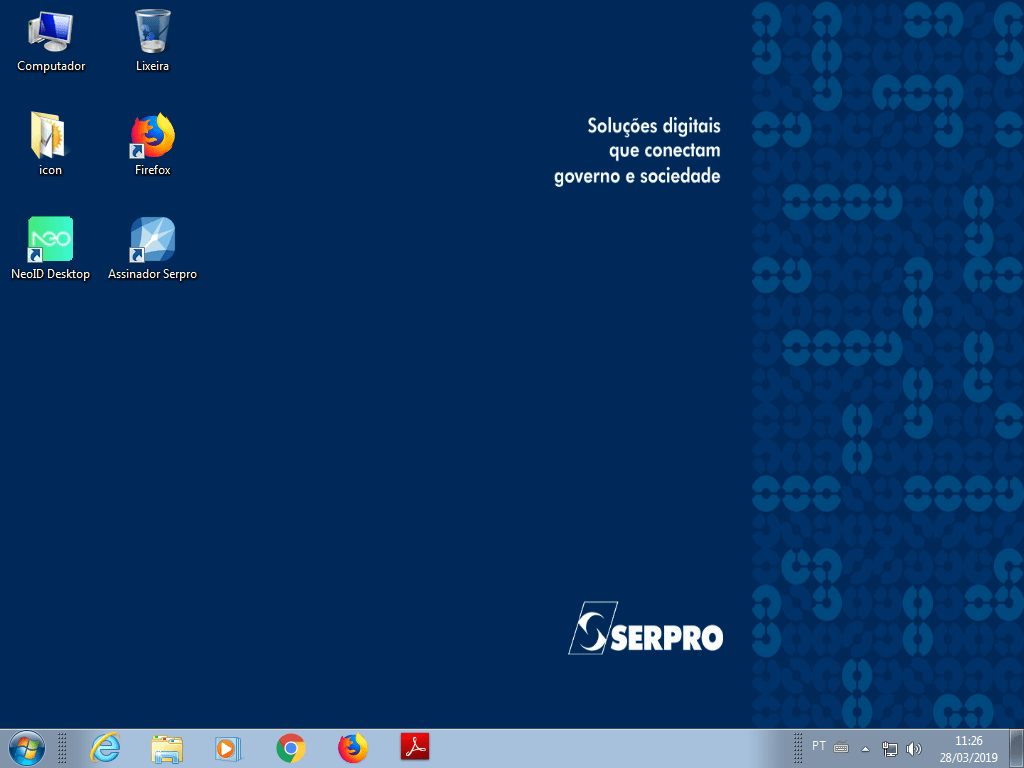The image size is (1024, 768).
Task: Open the Windows Start menu
Action: point(27,748)
